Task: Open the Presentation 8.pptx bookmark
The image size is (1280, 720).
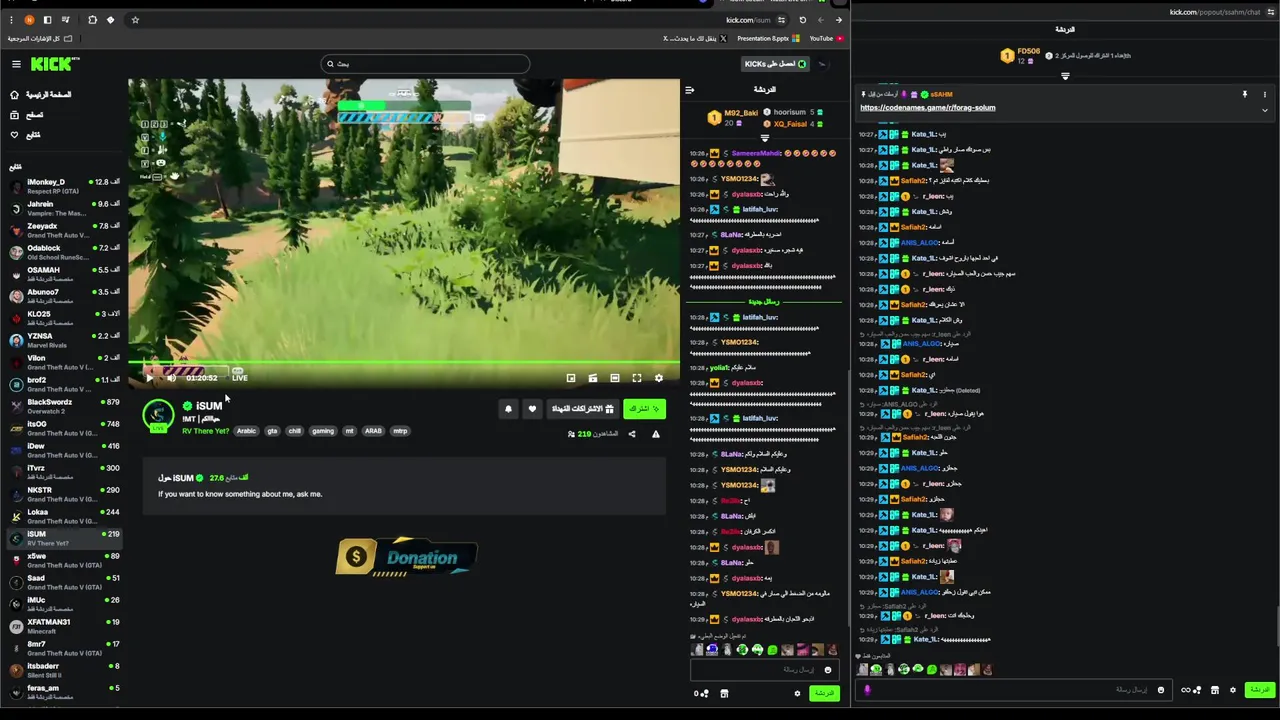Action: tap(768, 38)
